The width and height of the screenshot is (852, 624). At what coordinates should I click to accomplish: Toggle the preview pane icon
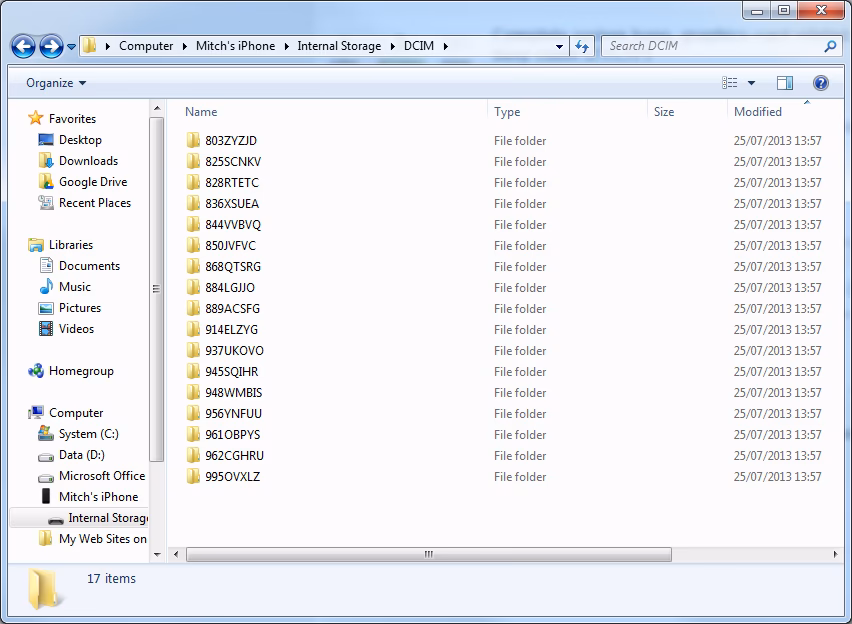pyautogui.click(x=785, y=83)
